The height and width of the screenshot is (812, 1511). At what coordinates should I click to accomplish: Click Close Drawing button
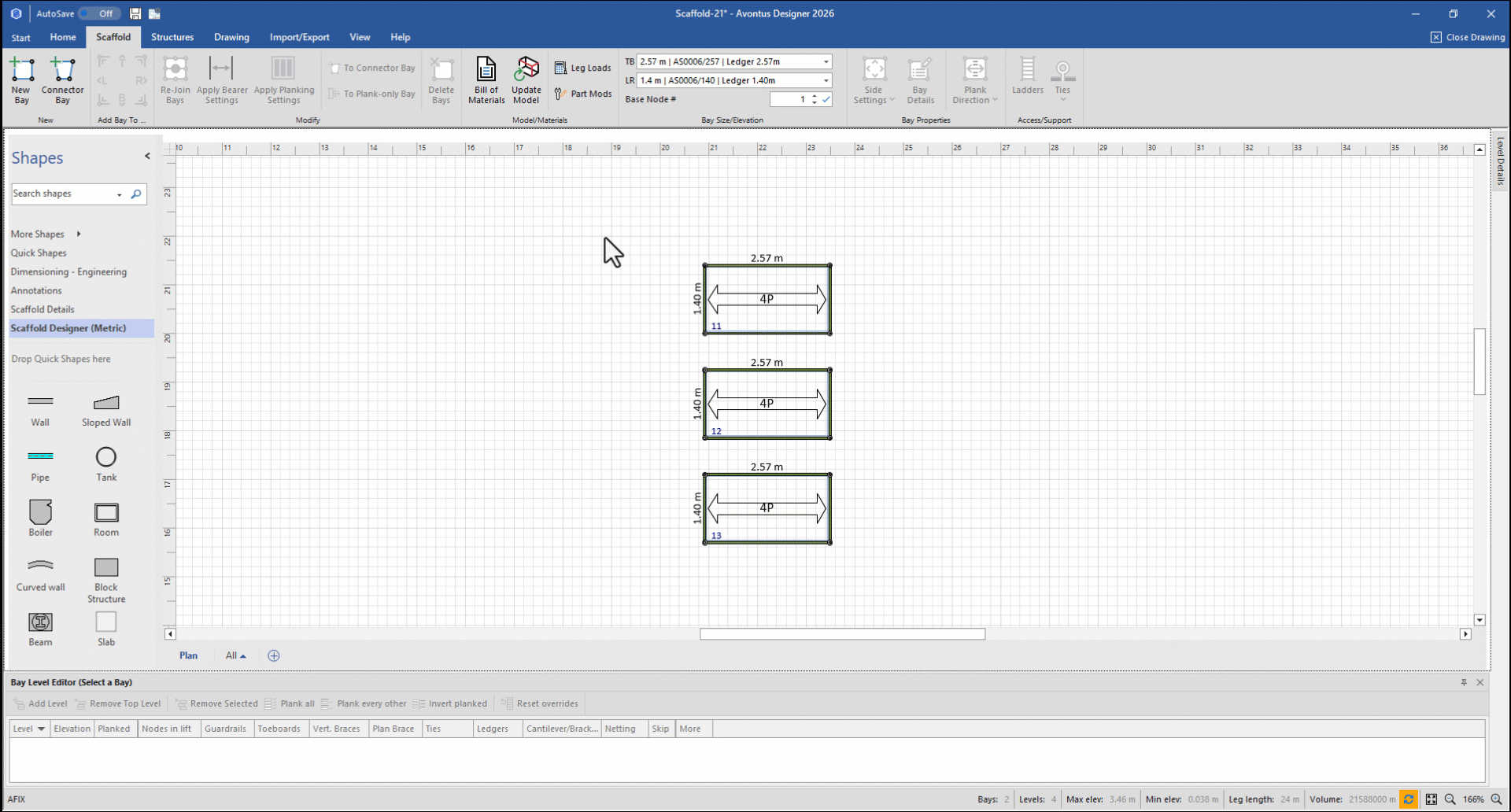click(x=1468, y=37)
